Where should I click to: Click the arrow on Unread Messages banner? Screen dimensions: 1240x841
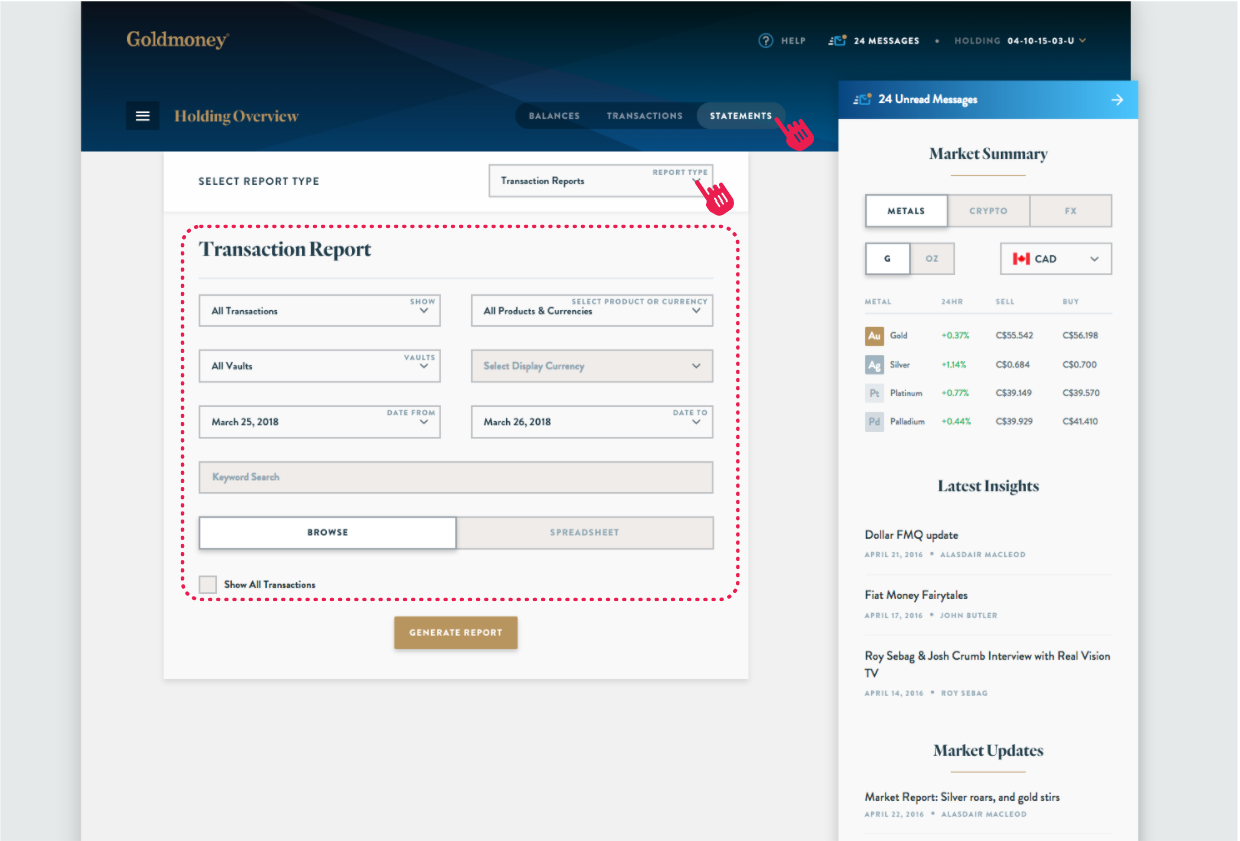pos(1117,100)
